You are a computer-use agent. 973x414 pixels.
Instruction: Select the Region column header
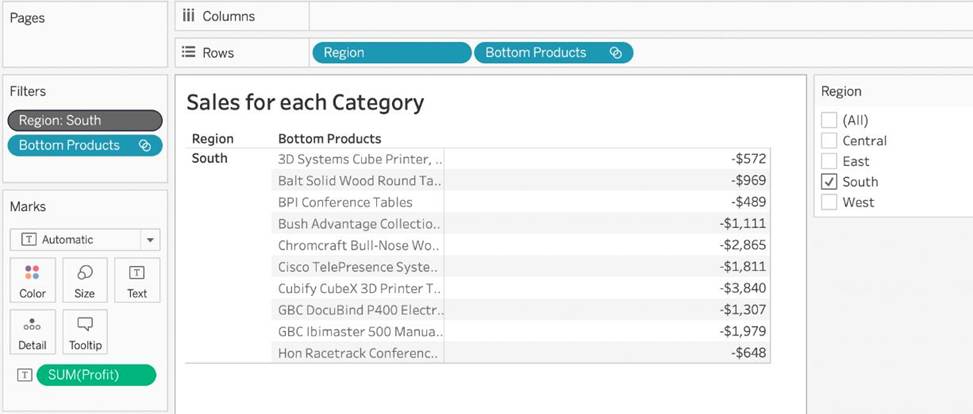(212, 139)
